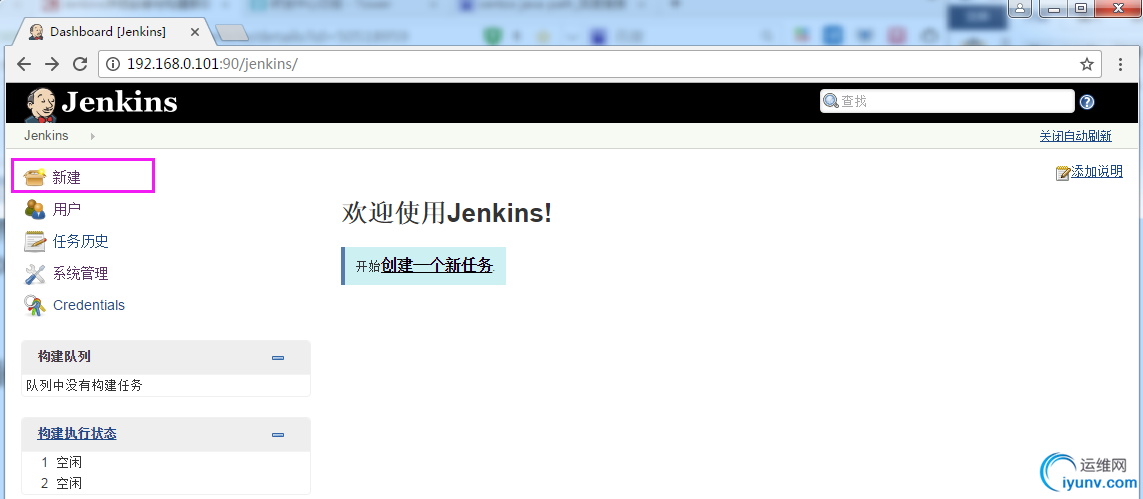This screenshot has height=499, width=1143.
Task: Click the site info icon in address bar
Action: click(x=113, y=64)
